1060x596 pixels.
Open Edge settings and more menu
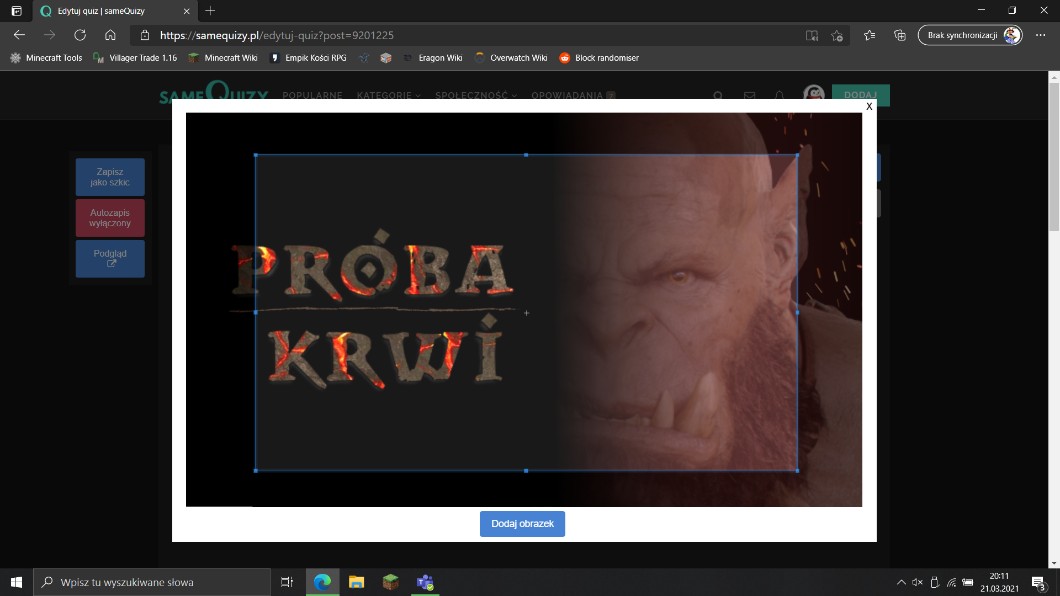tap(1041, 35)
